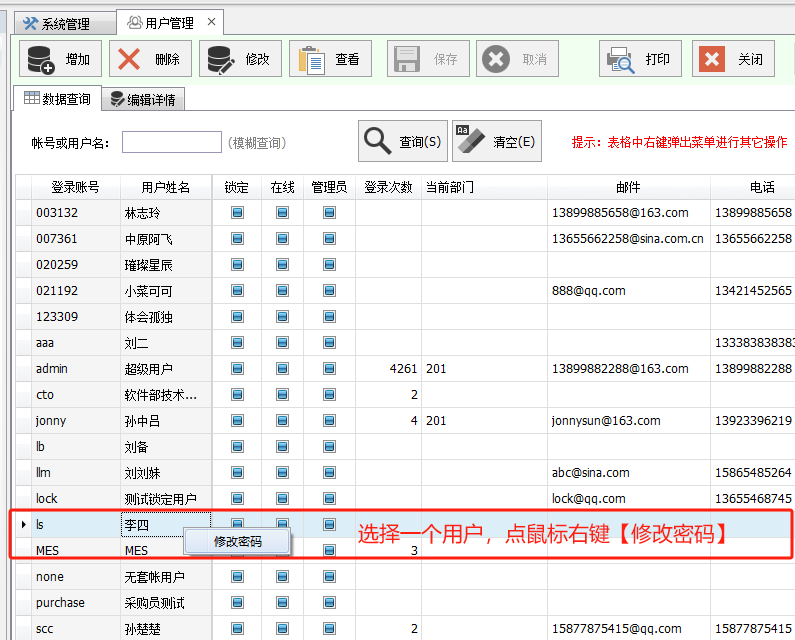
Task: Sort by the 用户姓名 column header
Action: (x=166, y=187)
